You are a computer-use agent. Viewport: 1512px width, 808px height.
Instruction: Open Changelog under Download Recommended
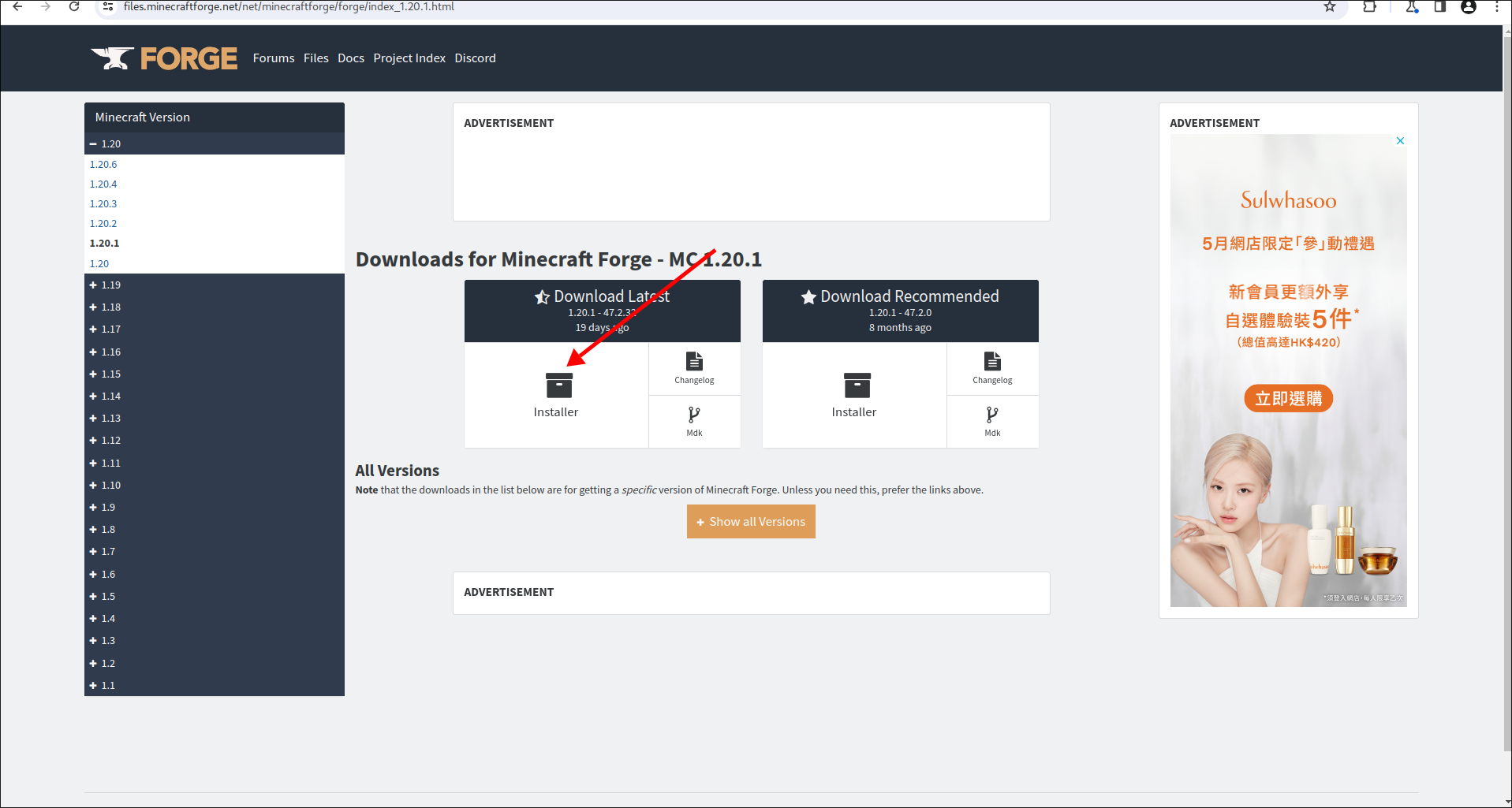tap(992, 368)
